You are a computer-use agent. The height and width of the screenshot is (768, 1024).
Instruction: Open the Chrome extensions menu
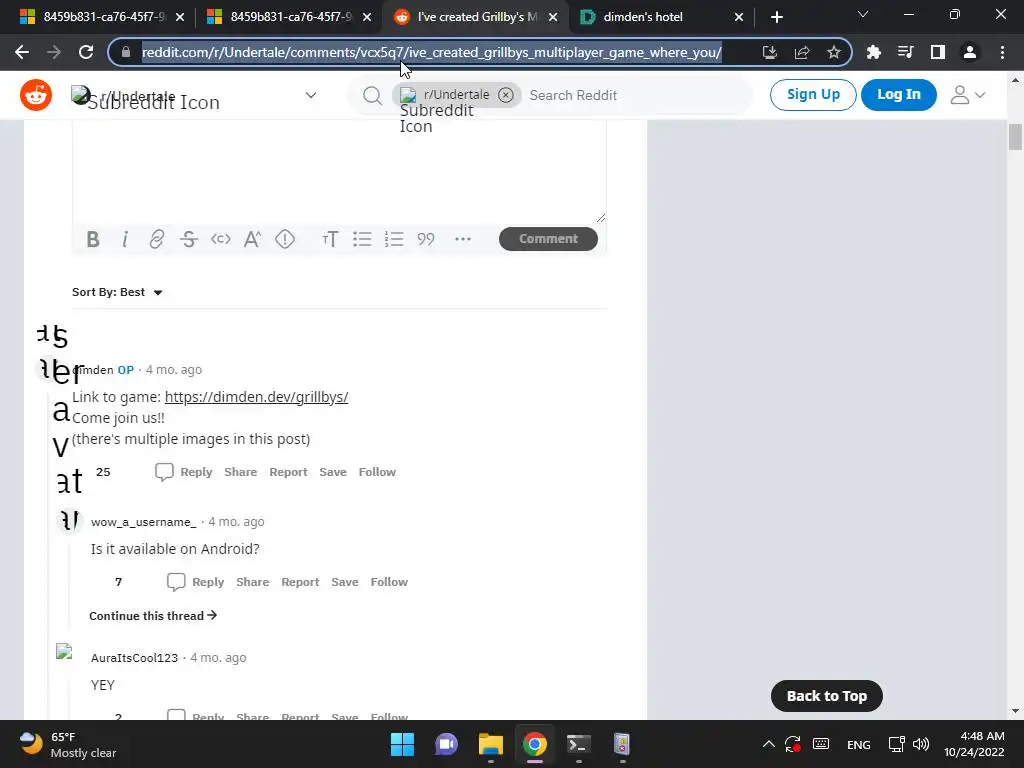pos(873,52)
